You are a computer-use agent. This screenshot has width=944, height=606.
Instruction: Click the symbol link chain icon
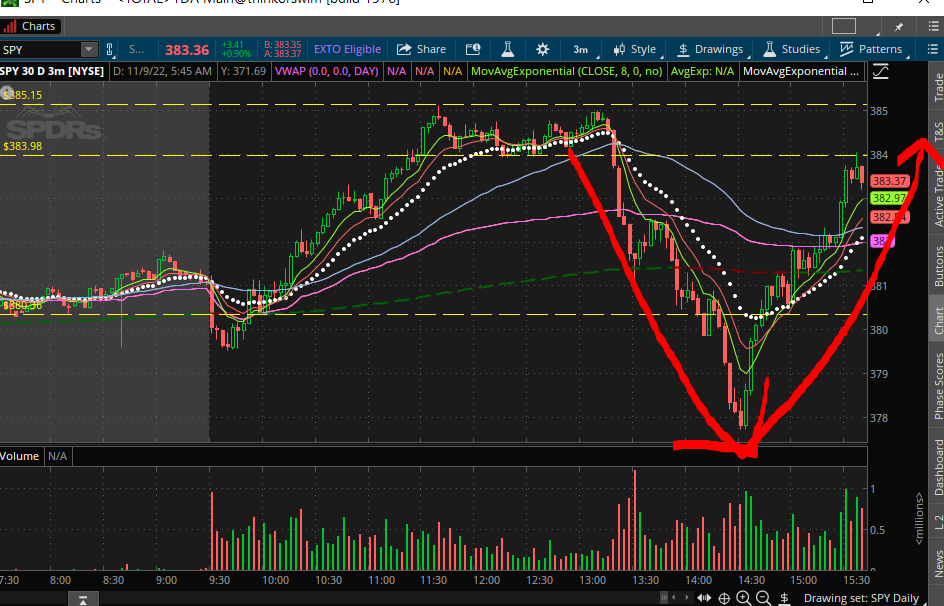coord(110,49)
